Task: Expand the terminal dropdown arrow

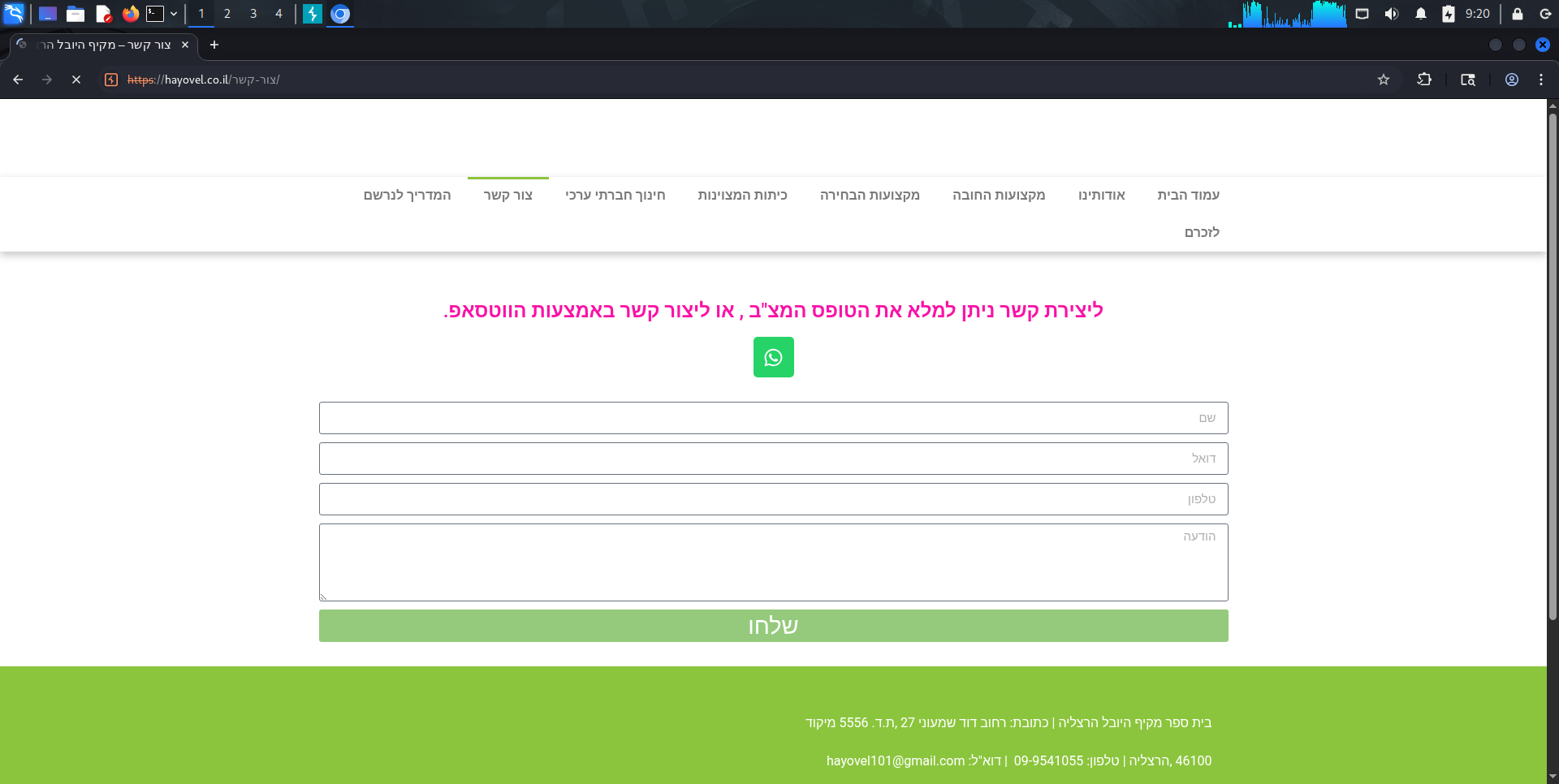Action: (x=174, y=14)
